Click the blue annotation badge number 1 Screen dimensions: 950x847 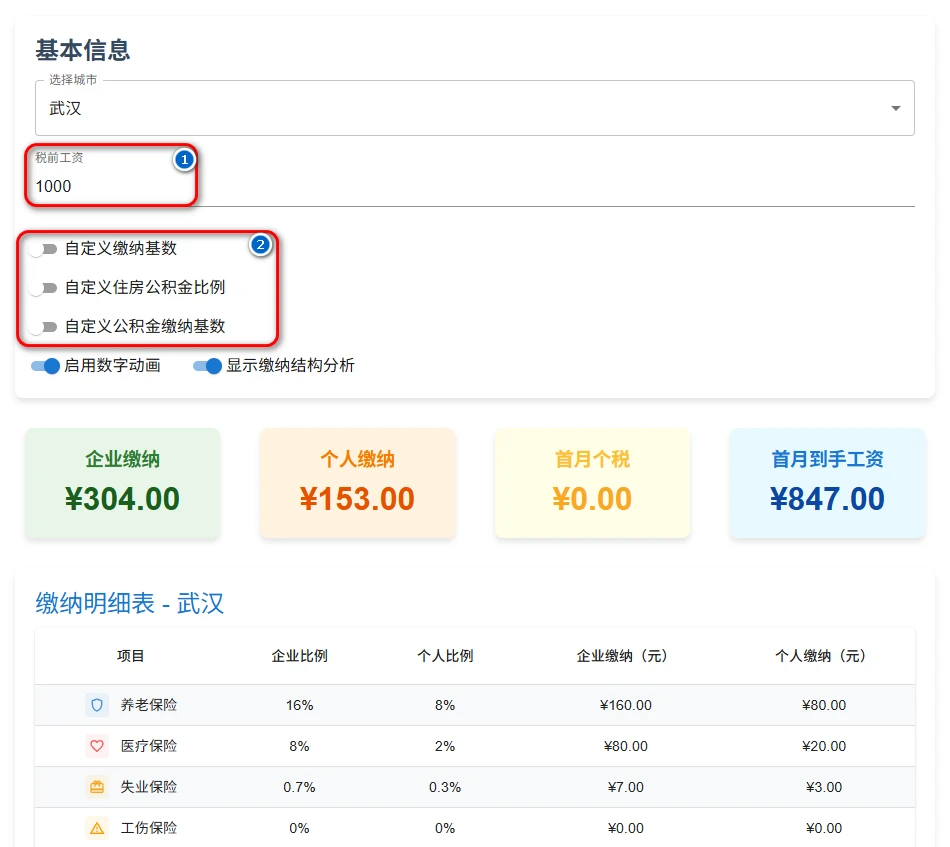click(x=184, y=159)
